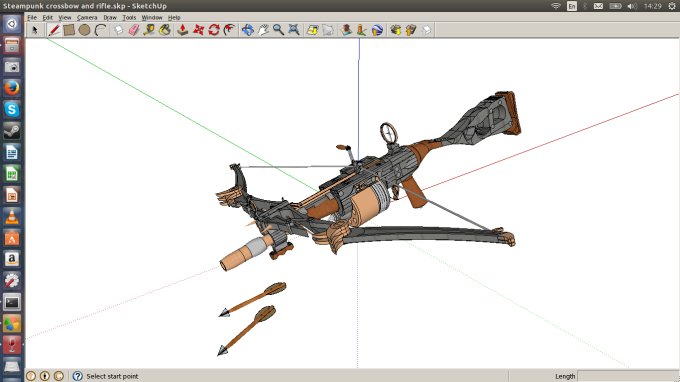Viewport: 680px width, 382px height.
Task: Click the first circular status bar icon
Action: (x=31, y=376)
